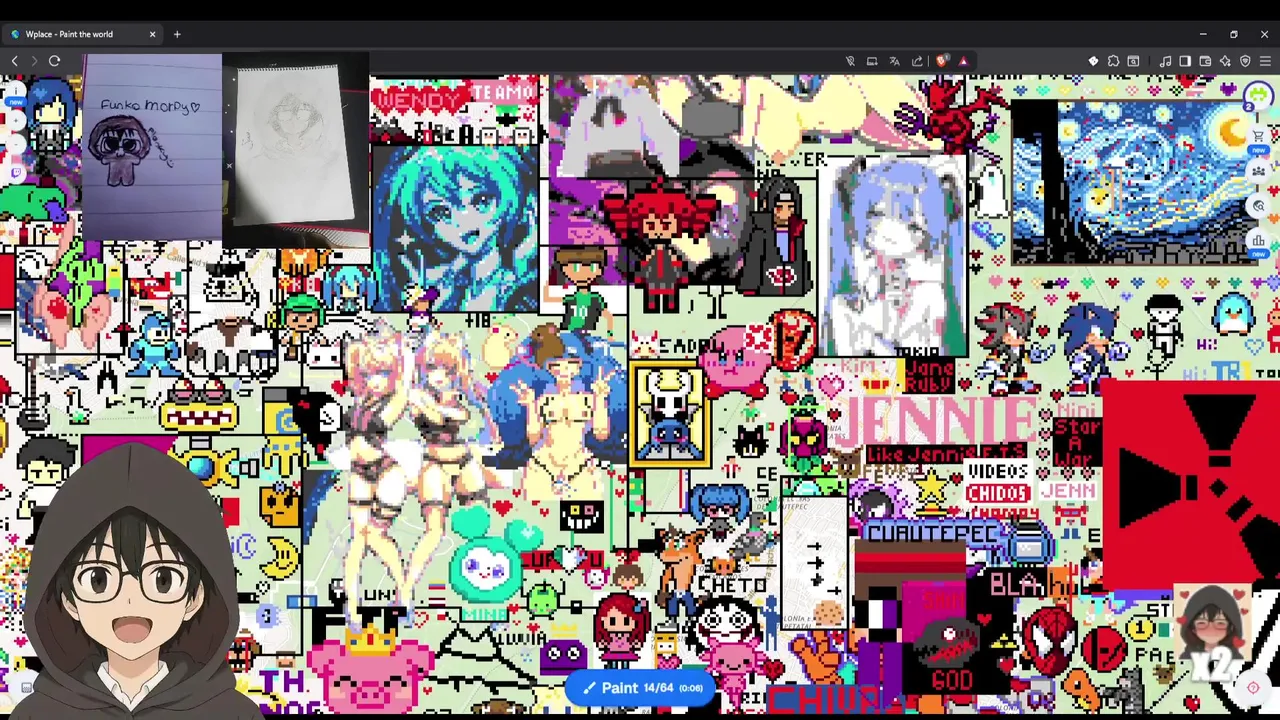Viewport: 1280px width, 720px height.
Task: Open the Wplace info button
Action: [x=14, y=92]
